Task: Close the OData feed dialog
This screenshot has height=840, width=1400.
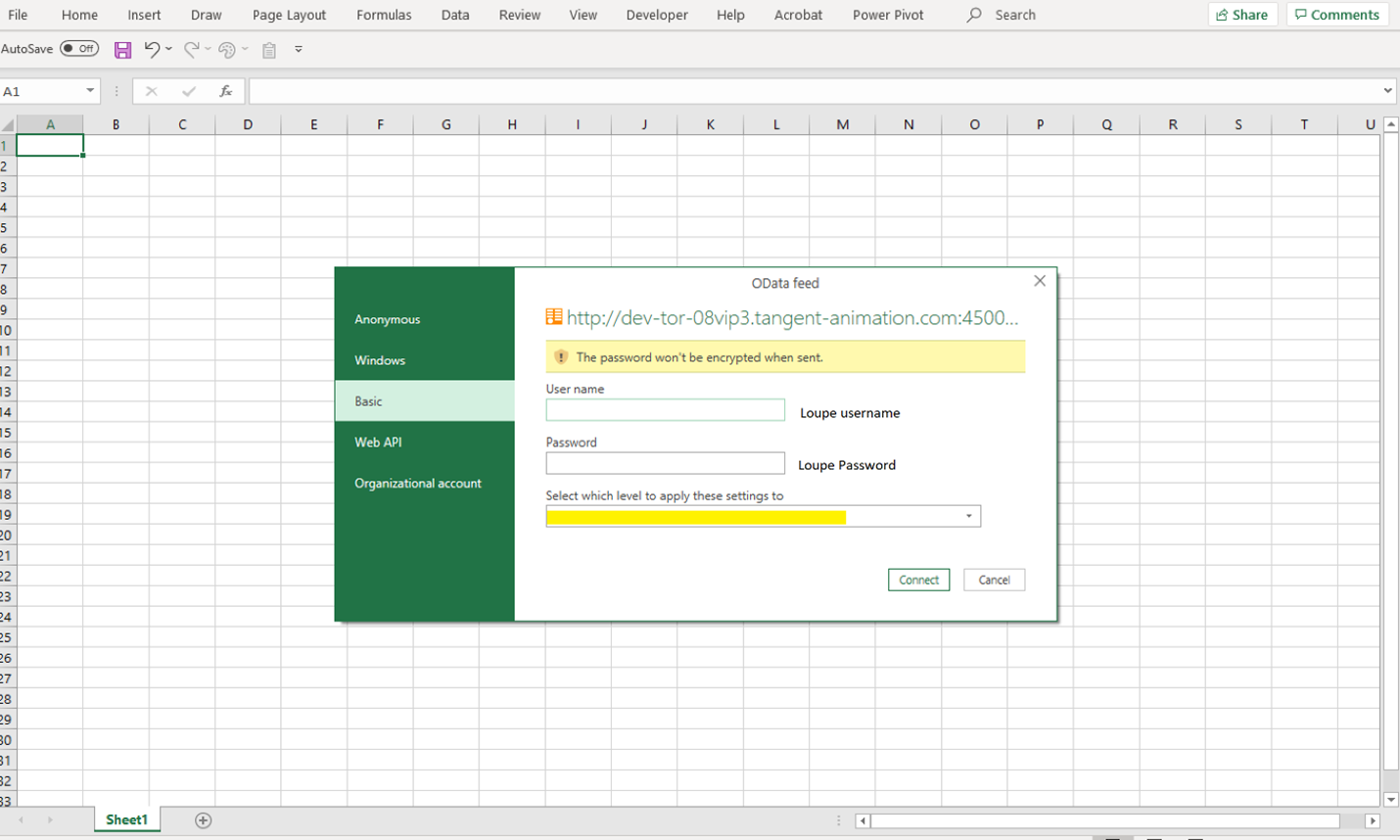Action: pos(1040,281)
